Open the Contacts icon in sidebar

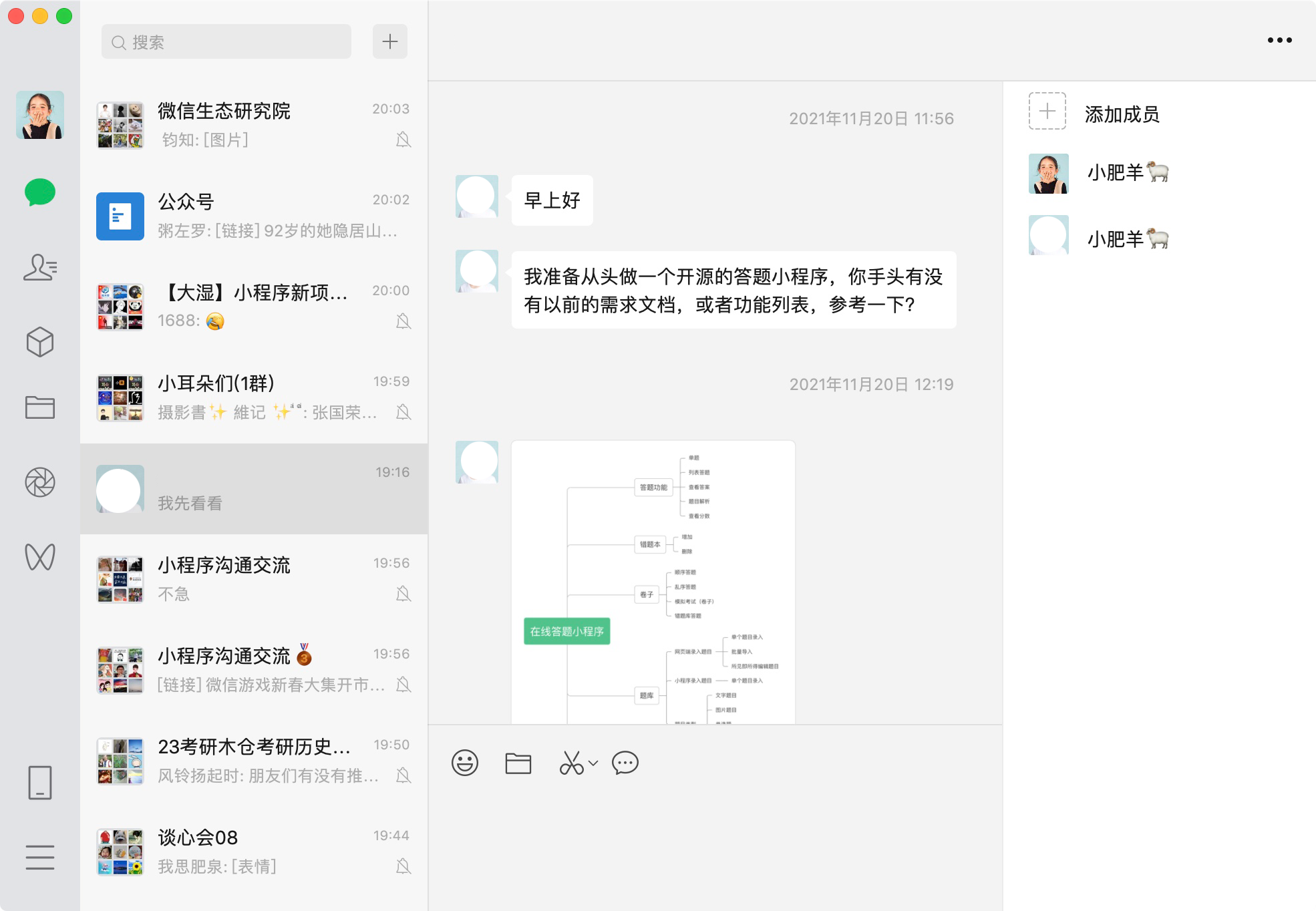coord(40,267)
